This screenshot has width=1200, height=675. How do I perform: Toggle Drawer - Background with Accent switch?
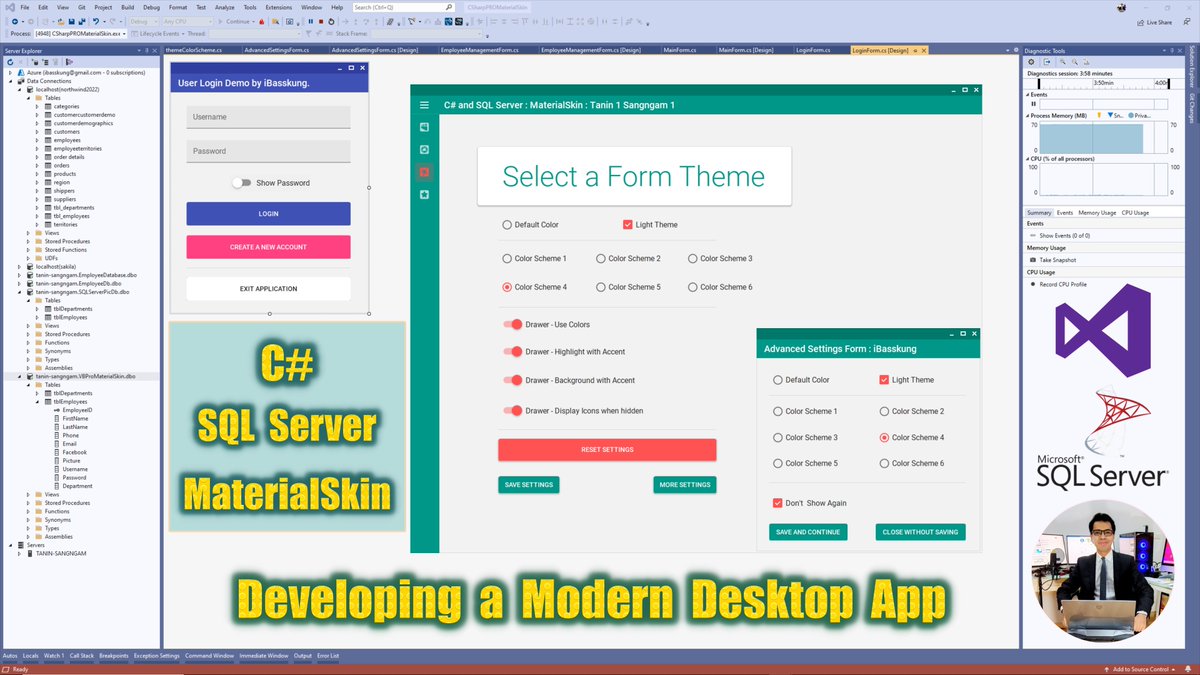click(513, 380)
